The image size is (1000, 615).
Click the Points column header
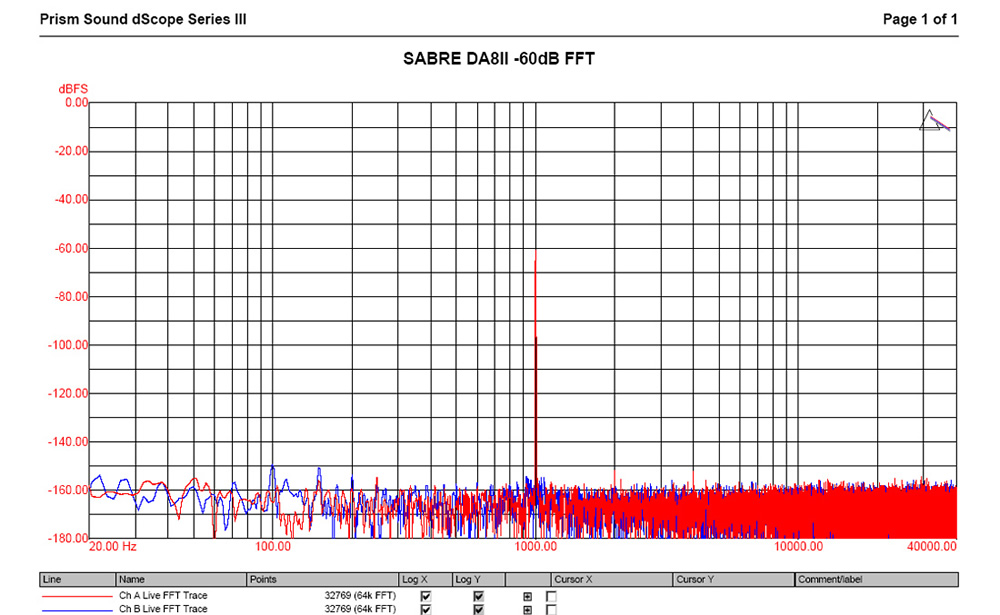[x=323, y=579]
